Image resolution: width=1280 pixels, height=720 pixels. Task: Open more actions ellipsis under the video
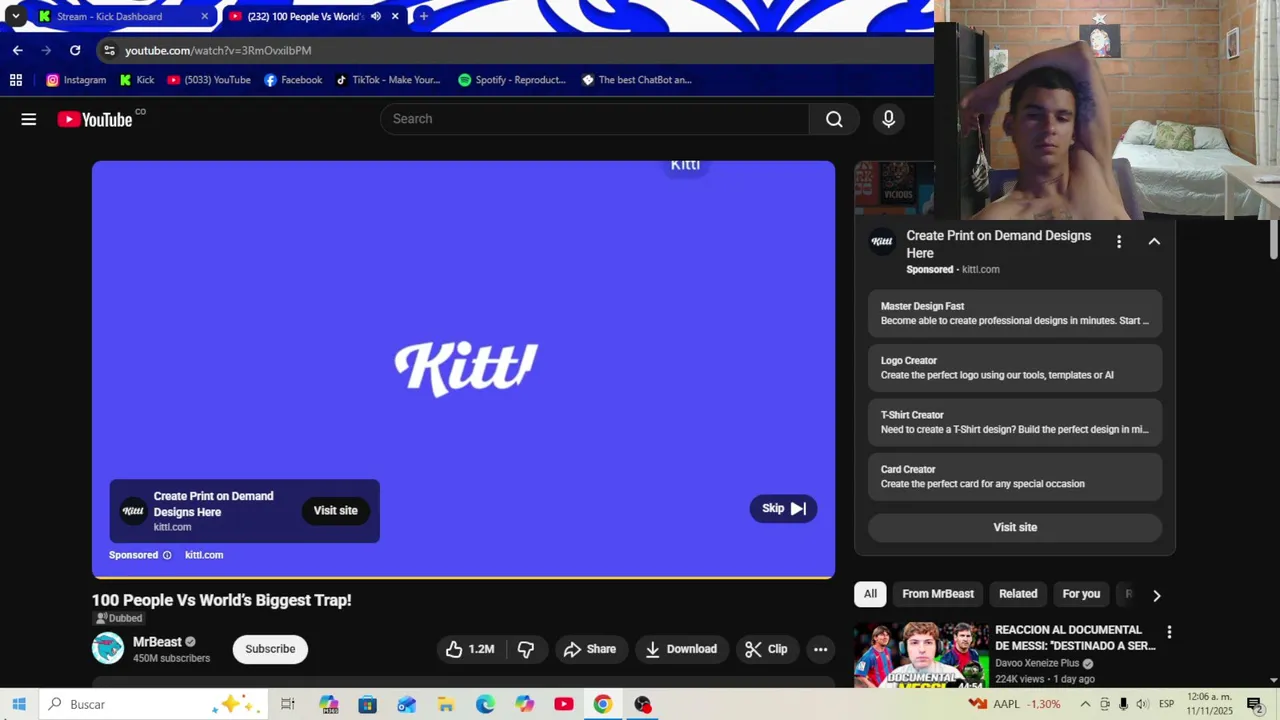(x=820, y=649)
